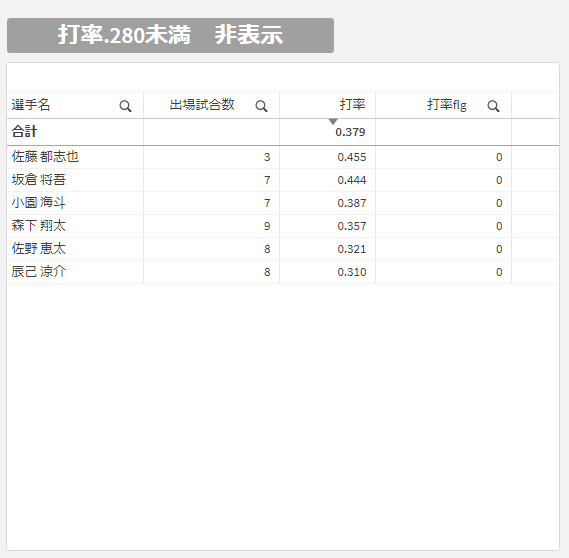Sort by the 打率 column header
This screenshot has width=569, height=558.
tap(352, 105)
